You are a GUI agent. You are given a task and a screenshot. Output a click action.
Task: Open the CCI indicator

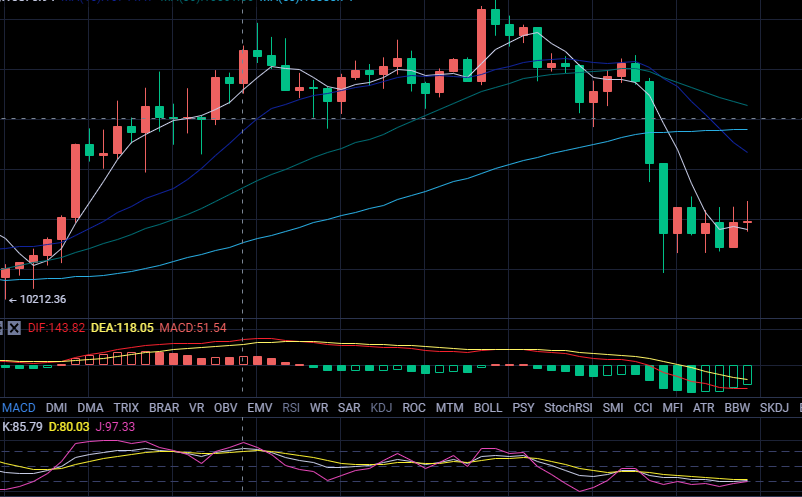tap(643, 407)
